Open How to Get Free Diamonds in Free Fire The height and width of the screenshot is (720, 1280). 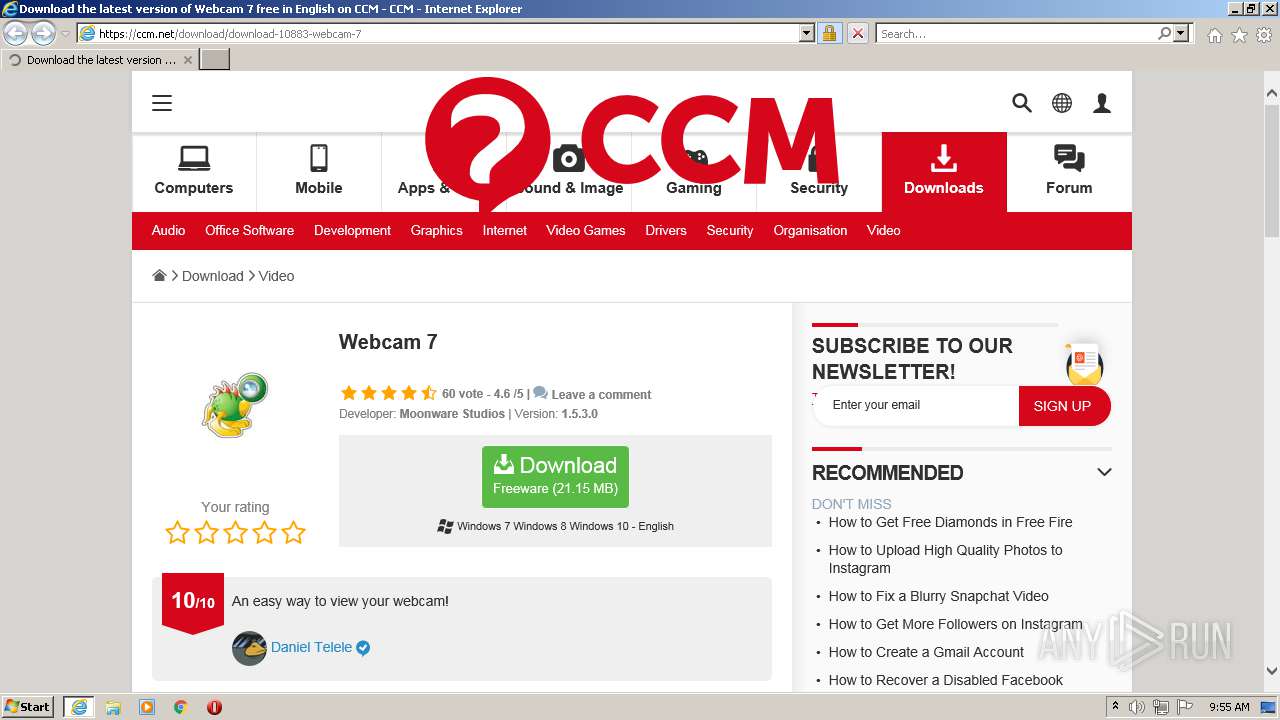tap(950, 522)
